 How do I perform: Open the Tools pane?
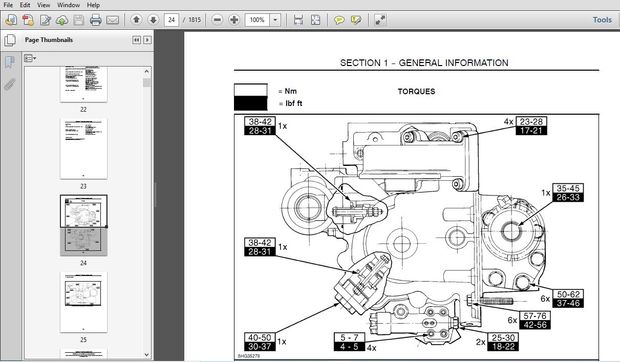coord(602,20)
